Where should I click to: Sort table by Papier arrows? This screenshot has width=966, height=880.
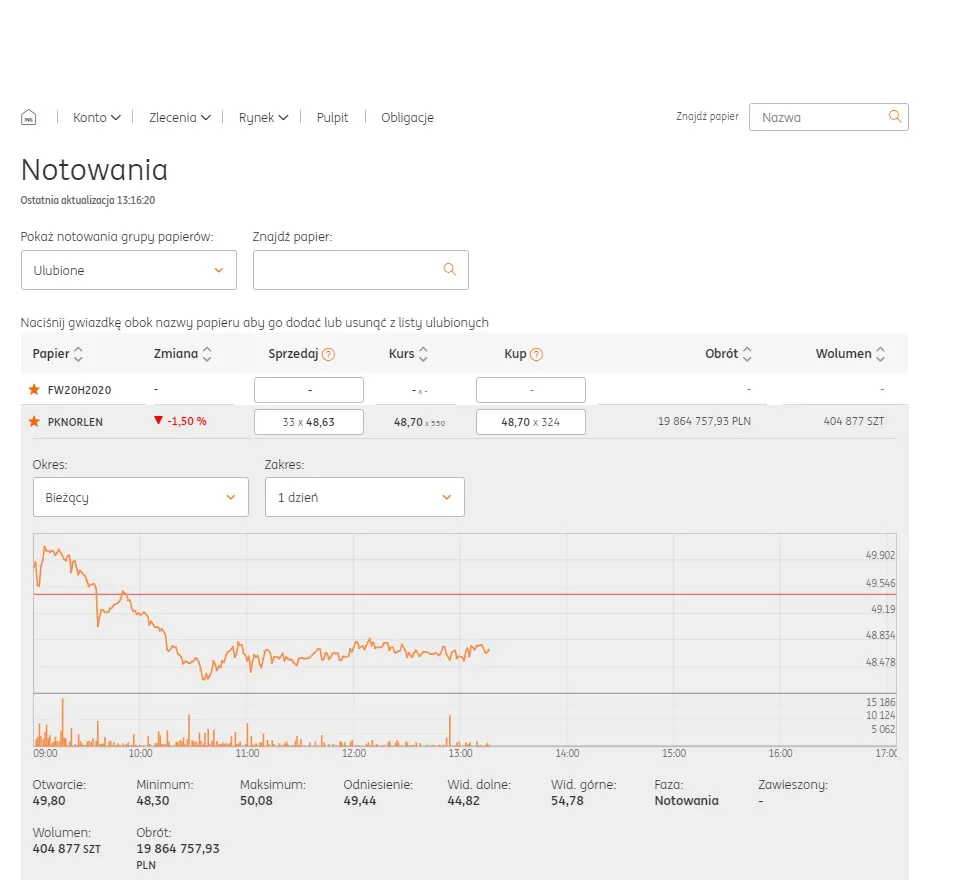(78, 354)
